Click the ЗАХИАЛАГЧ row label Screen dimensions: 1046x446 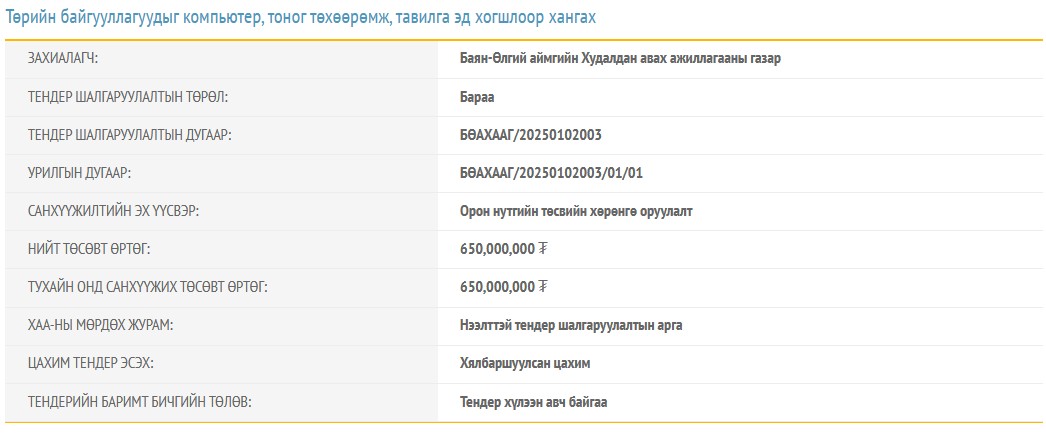70,58
